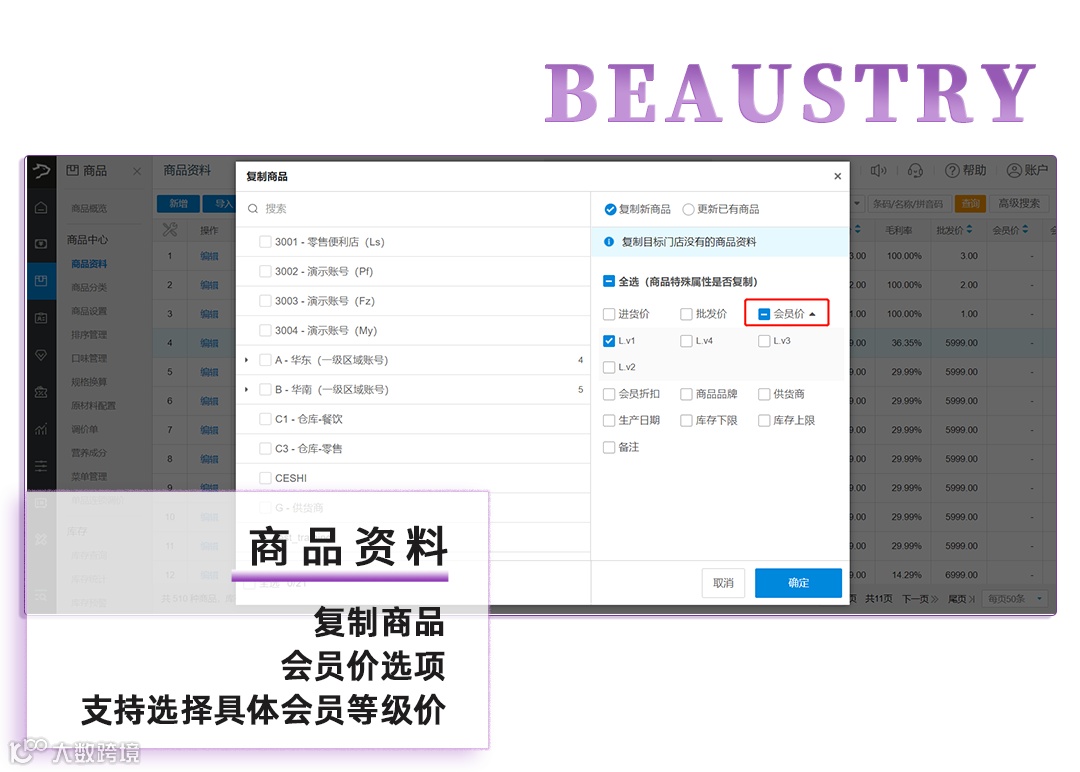Toggle the 会员价 checkbox in the dialog
Screen dimensions: 1080x772
point(764,314)
